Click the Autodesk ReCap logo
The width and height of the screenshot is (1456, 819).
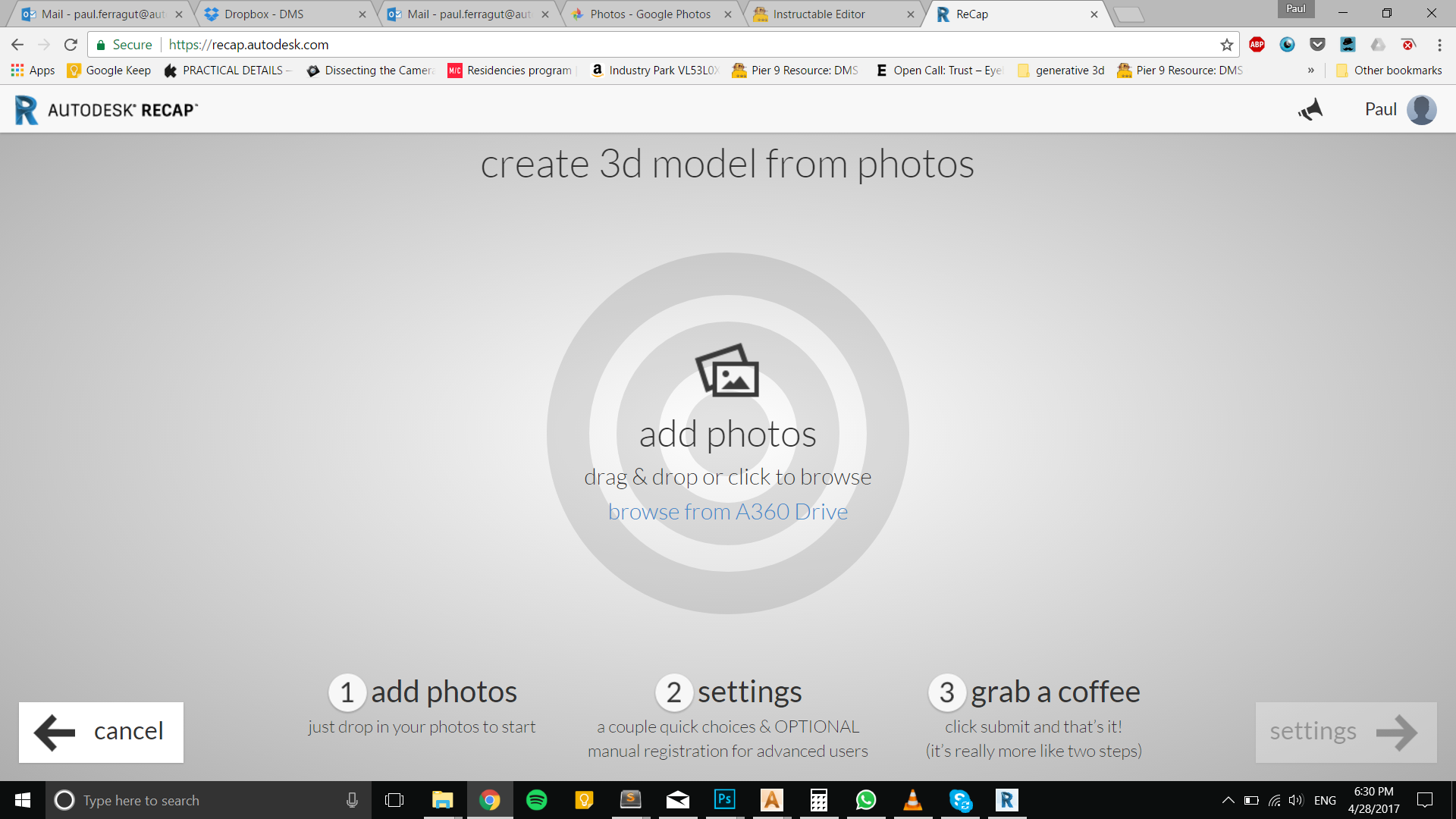(106, 110)
